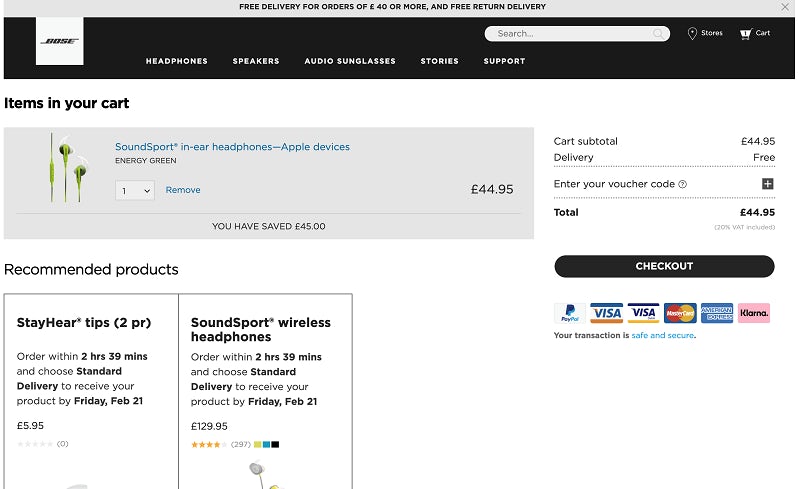Open the "safe and secure" link

pyautogui.click(x=662, y=336)
